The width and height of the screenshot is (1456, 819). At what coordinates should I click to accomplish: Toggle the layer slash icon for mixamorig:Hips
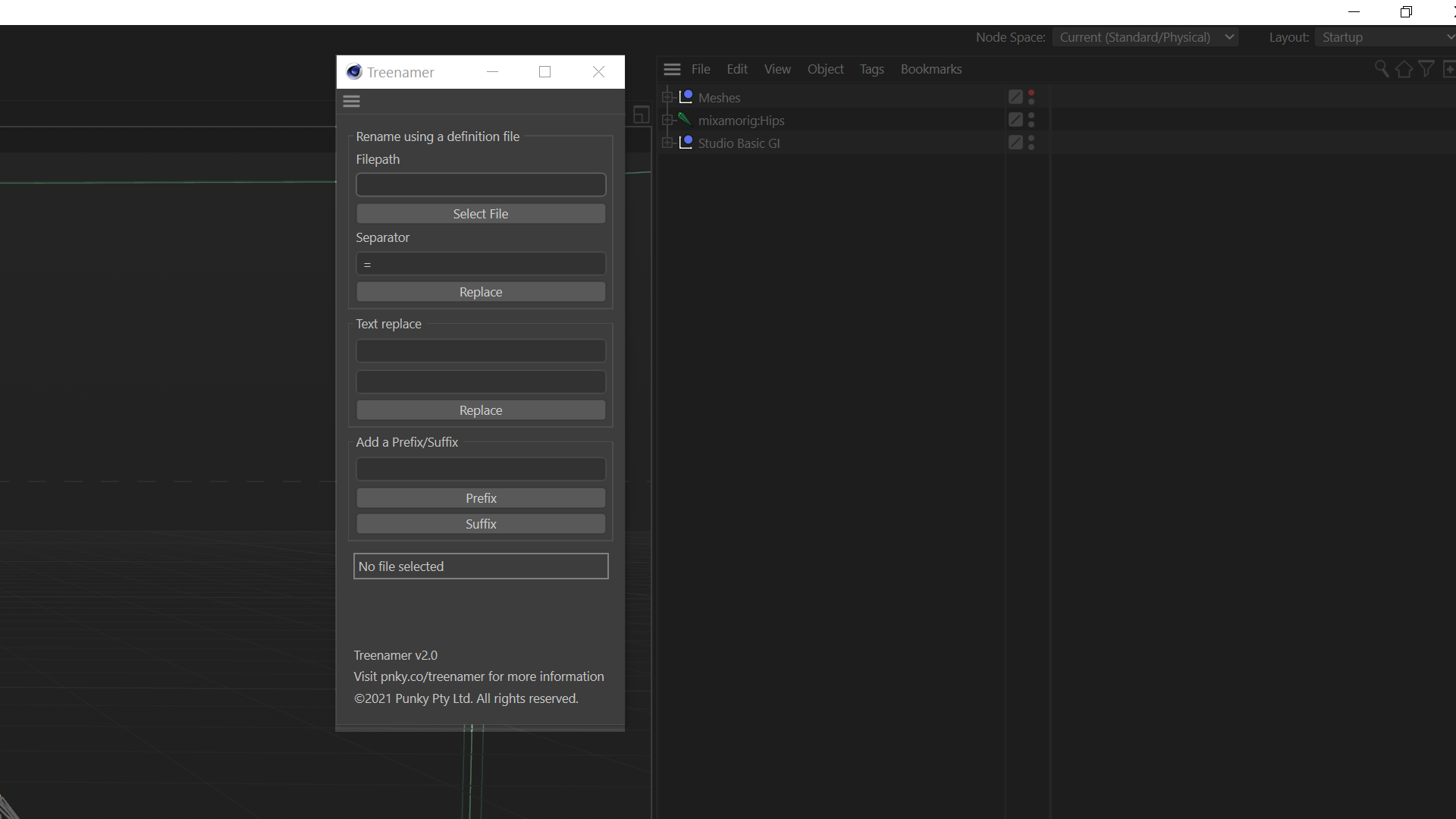[1015, 120]
